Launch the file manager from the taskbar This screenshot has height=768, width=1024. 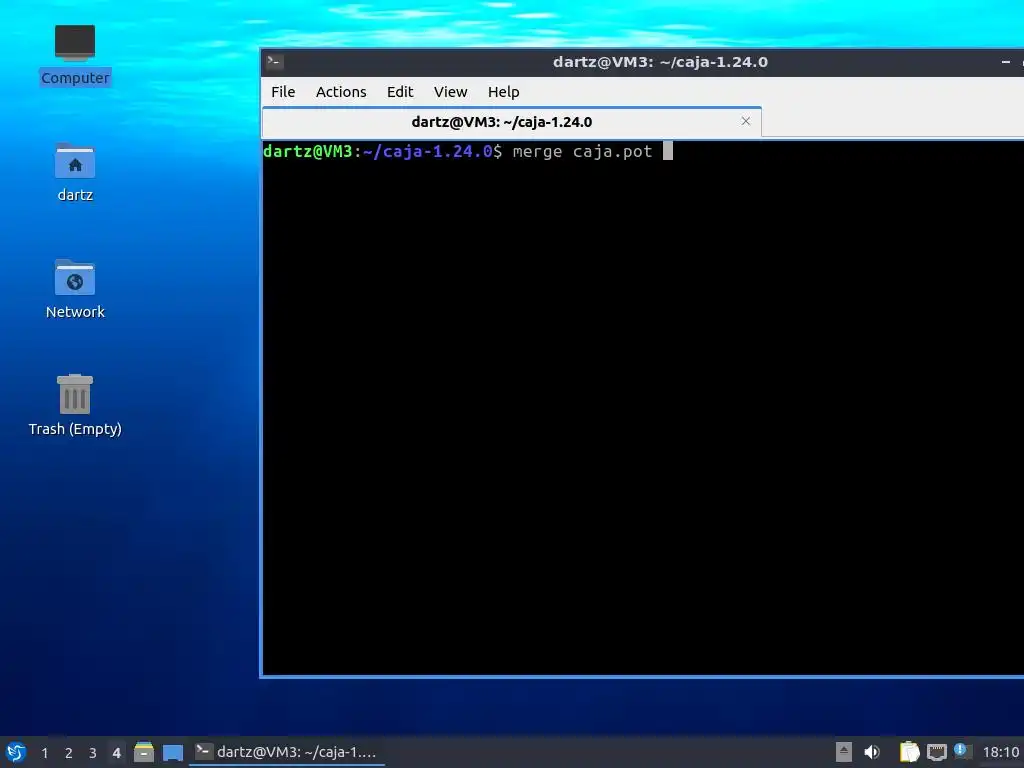pyautogui.click(x=144, y=752)
